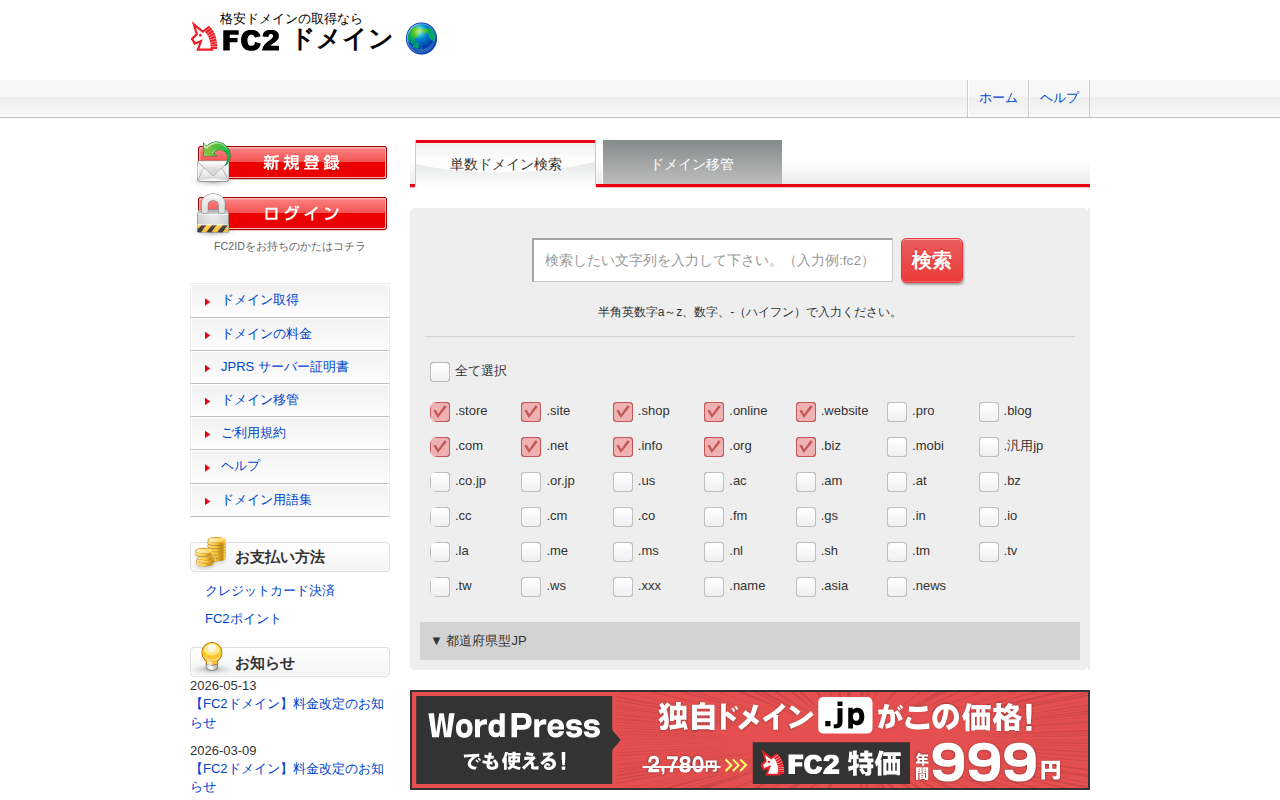1280x800 pixels.
Task: Open ドメインの料金 in the sidebar
Action: coord(290,334)
